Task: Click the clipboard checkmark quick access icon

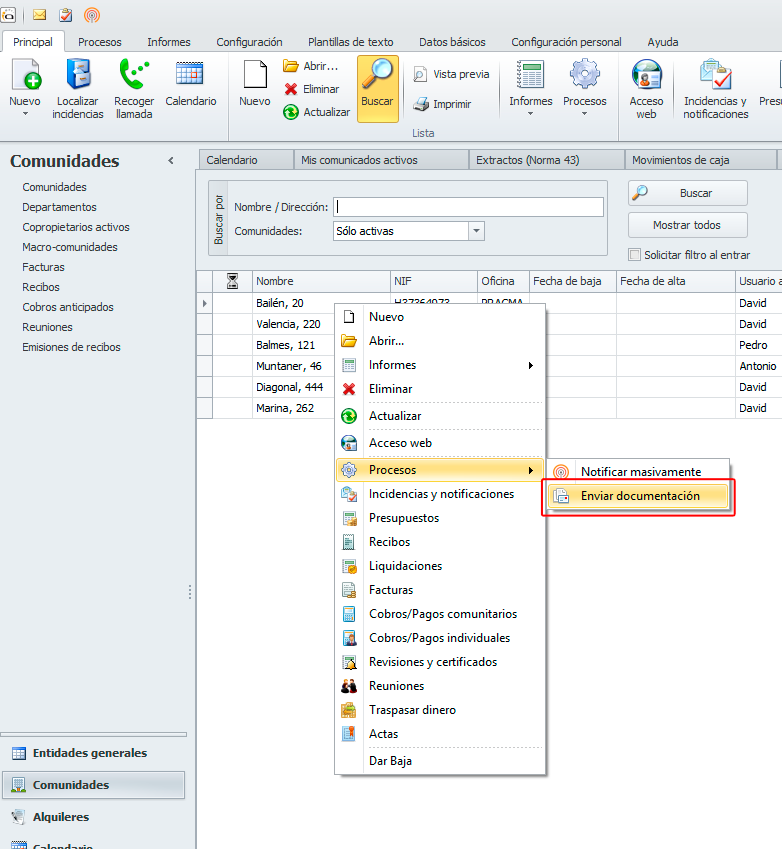Action: coord(66,15)
